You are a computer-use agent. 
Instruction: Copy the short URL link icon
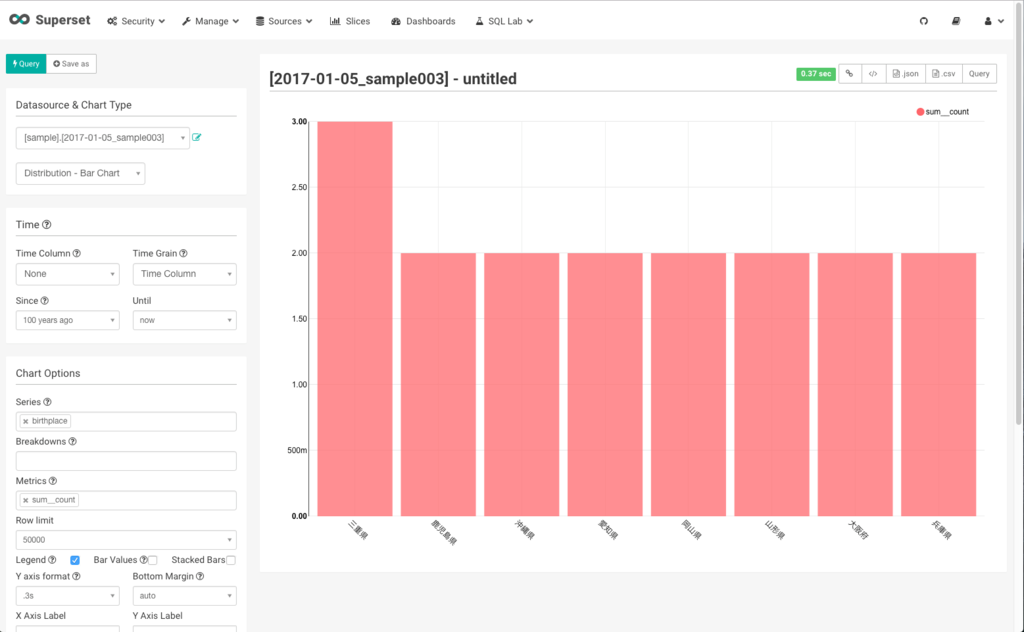848,73
